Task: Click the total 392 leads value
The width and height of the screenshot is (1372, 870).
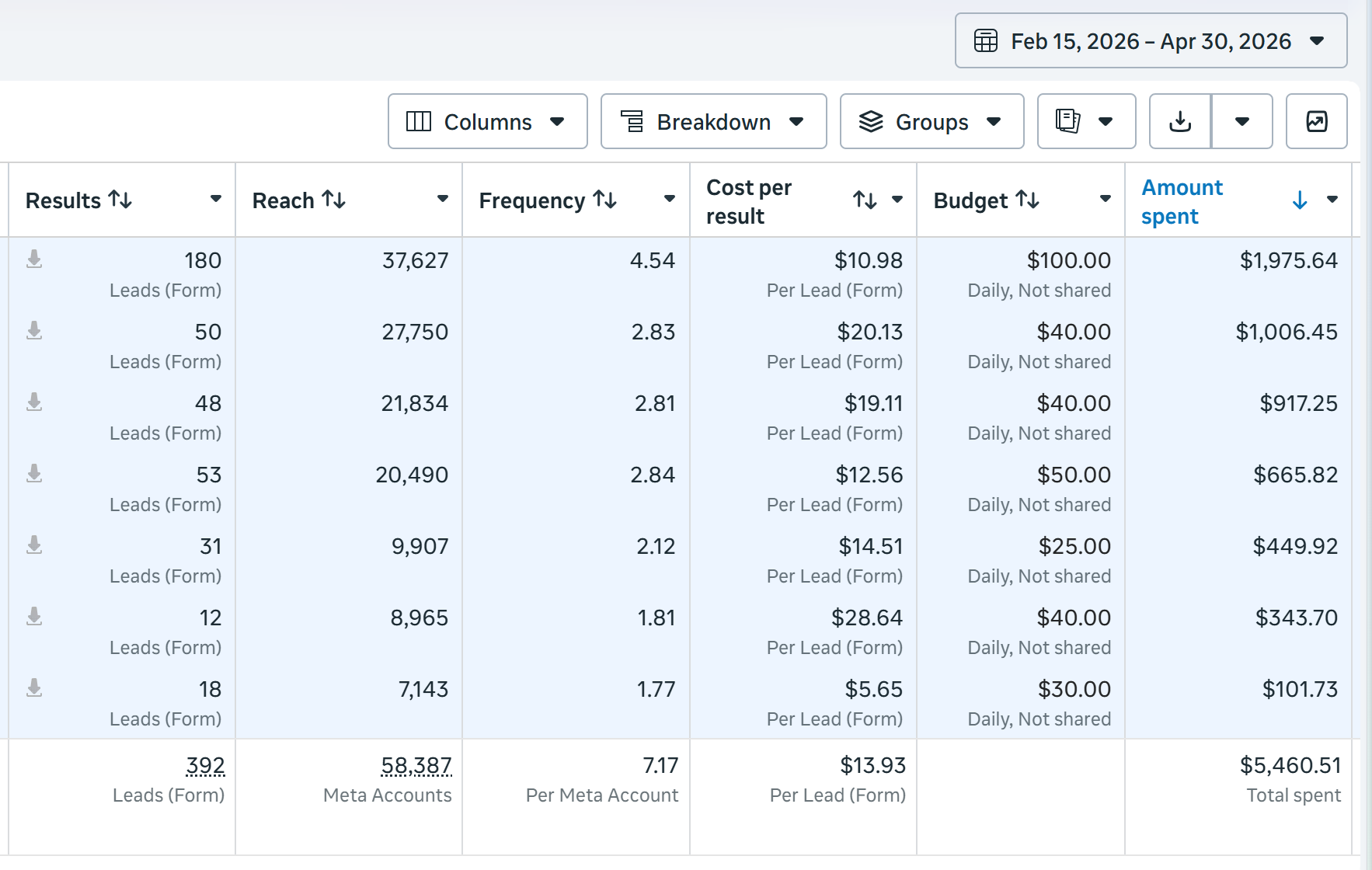Action: coord(206,766)
